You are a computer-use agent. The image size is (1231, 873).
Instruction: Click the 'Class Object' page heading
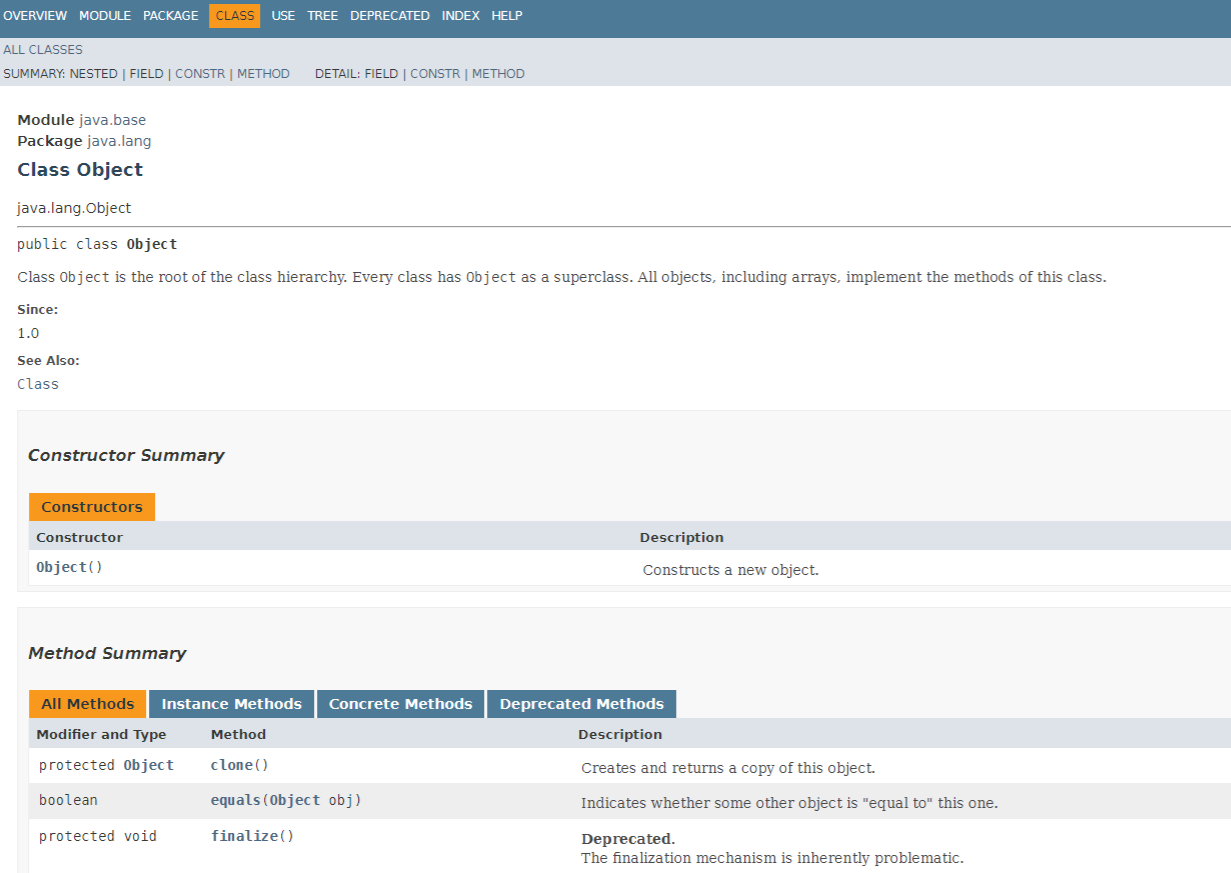pyautogui.click(x=80, y=170)
